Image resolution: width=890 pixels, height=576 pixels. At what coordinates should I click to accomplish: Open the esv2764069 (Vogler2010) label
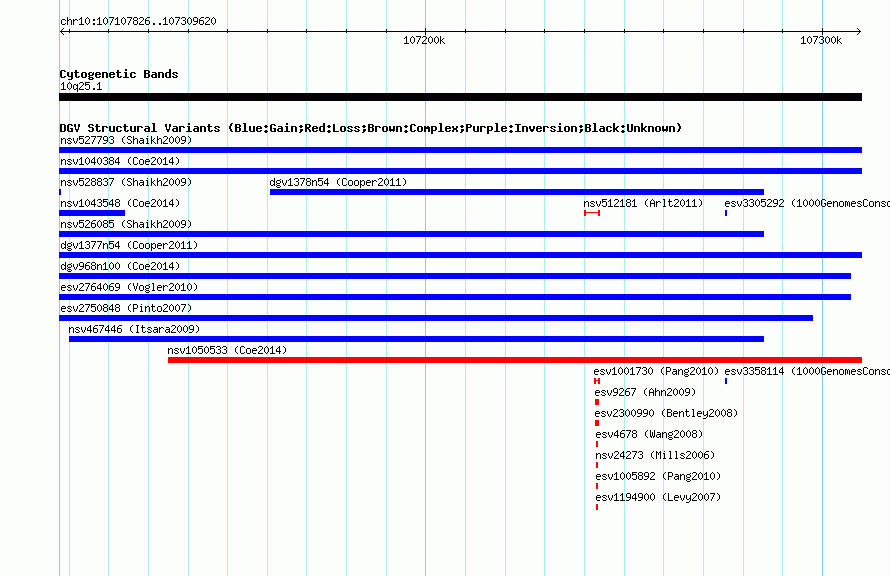pyautogui.click(x=129, y=287)
